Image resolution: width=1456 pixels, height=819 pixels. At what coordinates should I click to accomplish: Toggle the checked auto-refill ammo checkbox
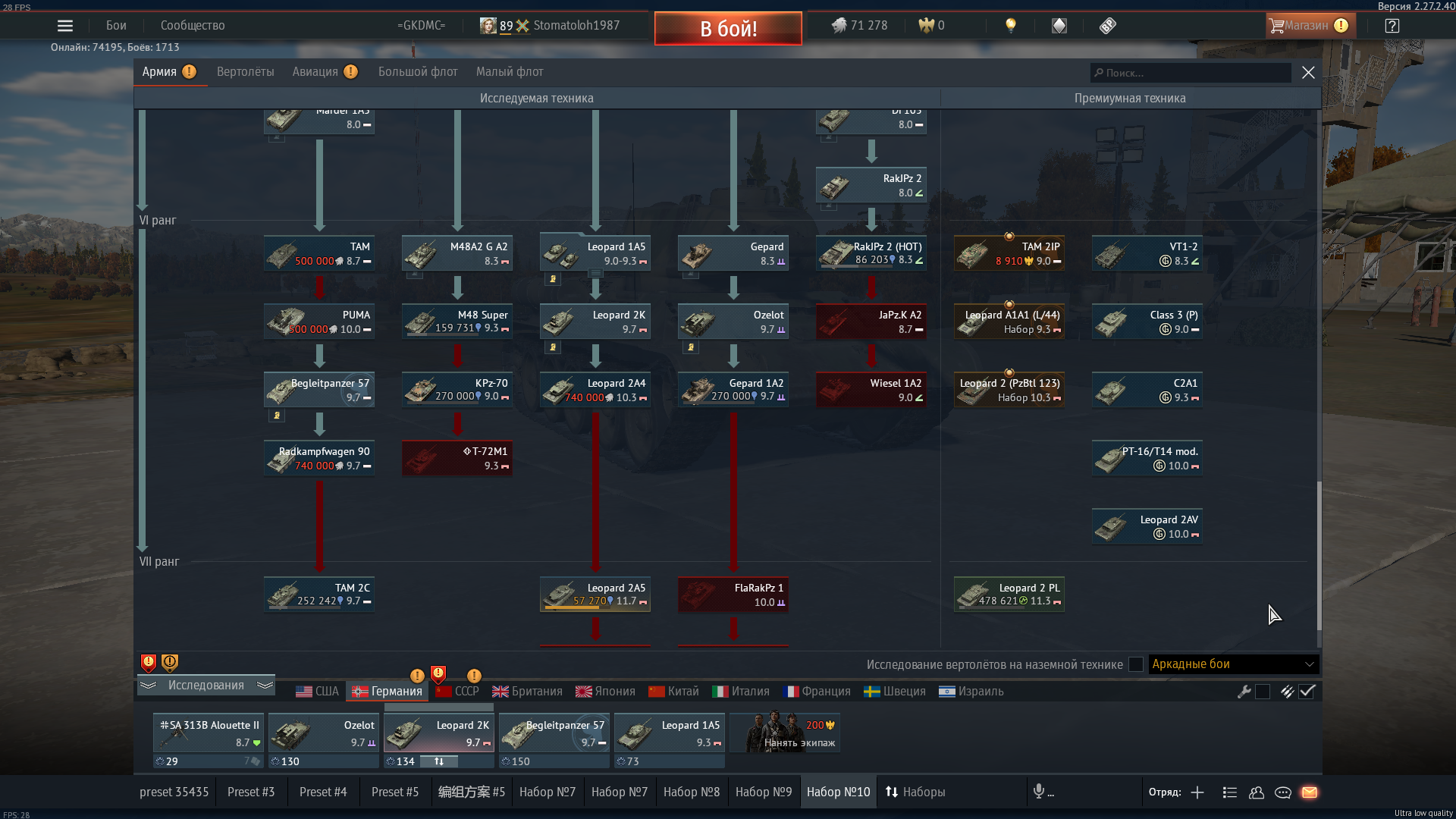tap(1307, 692)
